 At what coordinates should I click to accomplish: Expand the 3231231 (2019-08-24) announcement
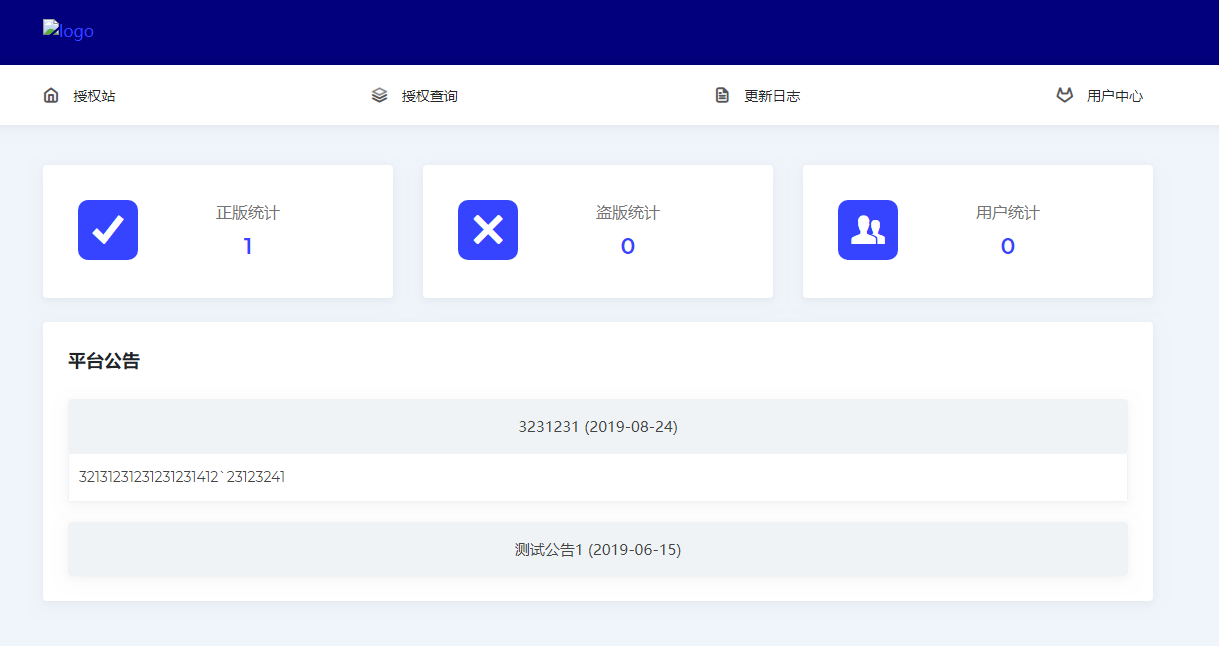pos(597,426)
